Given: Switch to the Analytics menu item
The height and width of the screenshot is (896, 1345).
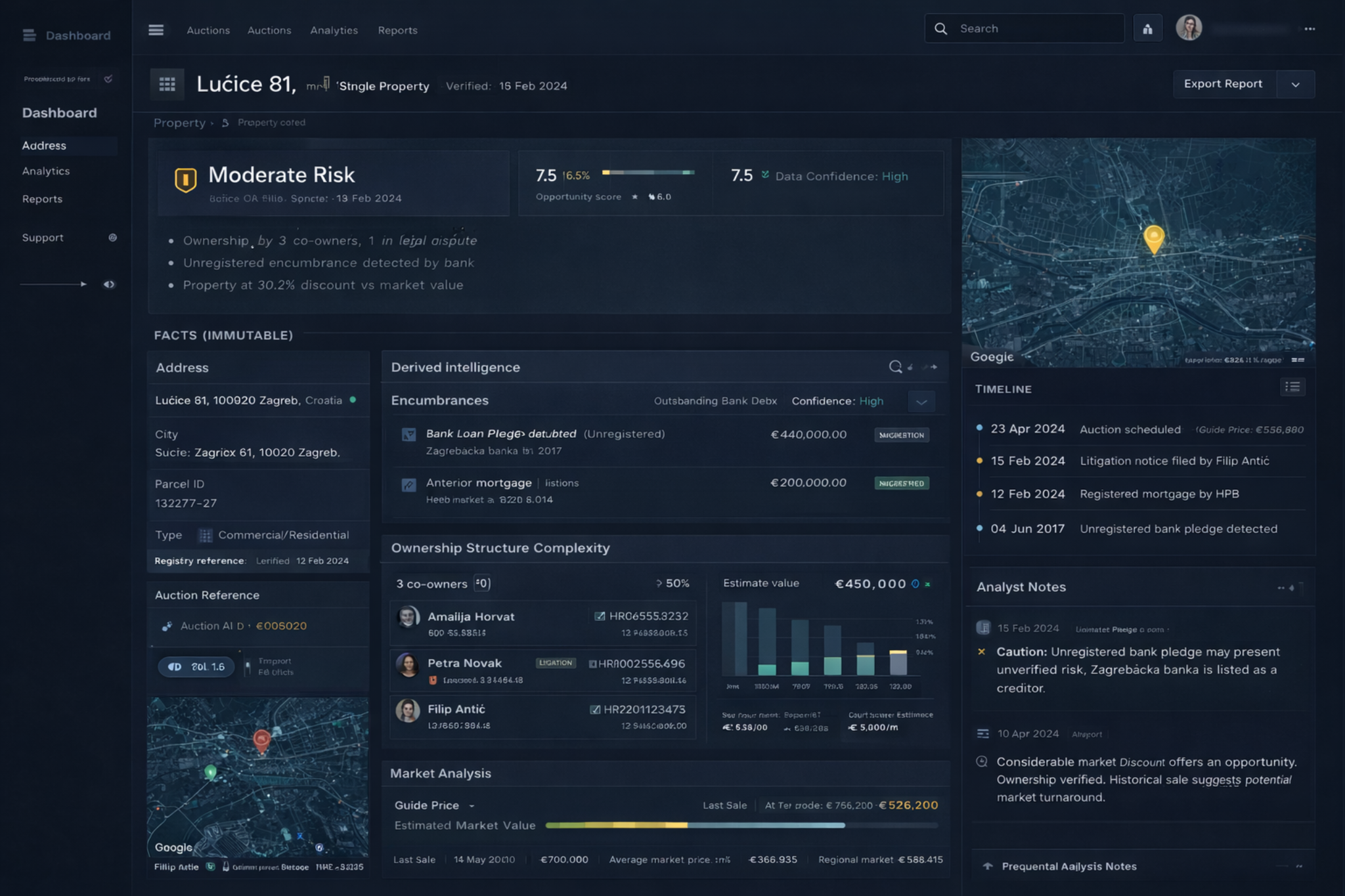Looking at the screenshot, I should (334, 30).
